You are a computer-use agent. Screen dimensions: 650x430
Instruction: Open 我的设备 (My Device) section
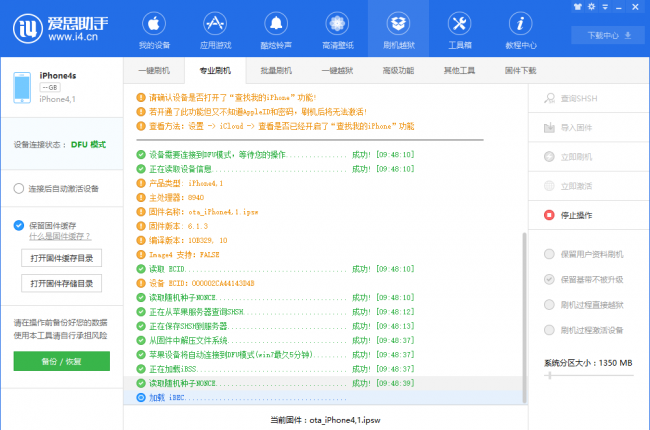(x=154, y=30)
